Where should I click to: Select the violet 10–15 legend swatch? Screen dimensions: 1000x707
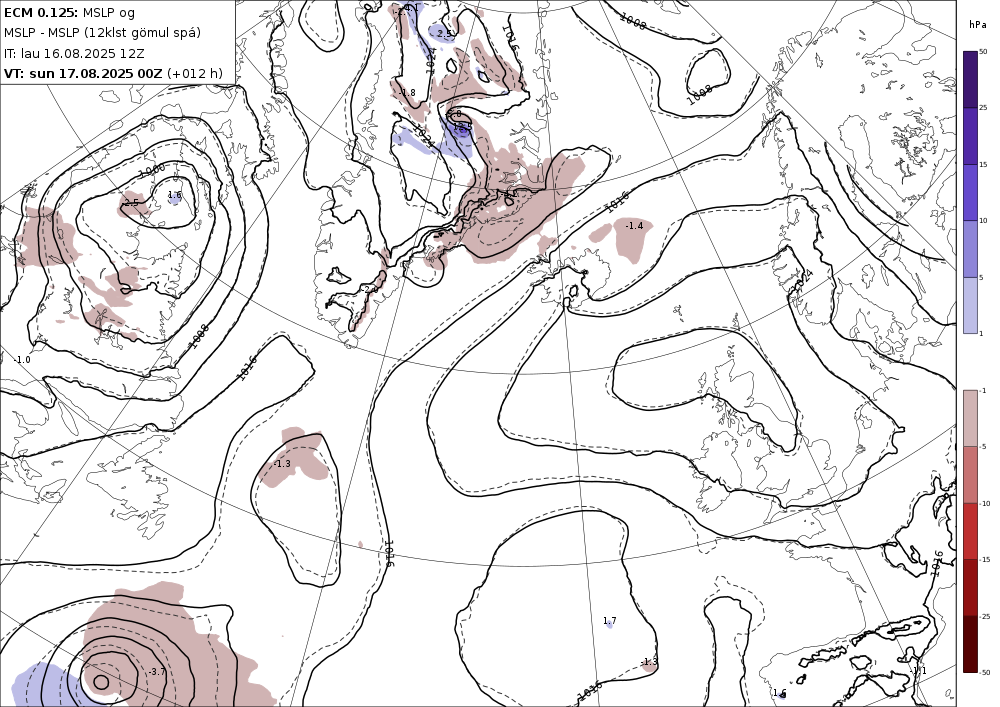pyautogui.click(x=970, y=193)
